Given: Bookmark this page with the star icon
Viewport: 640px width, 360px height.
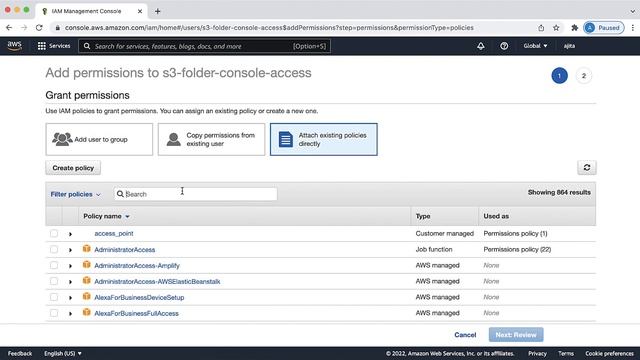Looking at the screenshot, I should coord(556,28).
